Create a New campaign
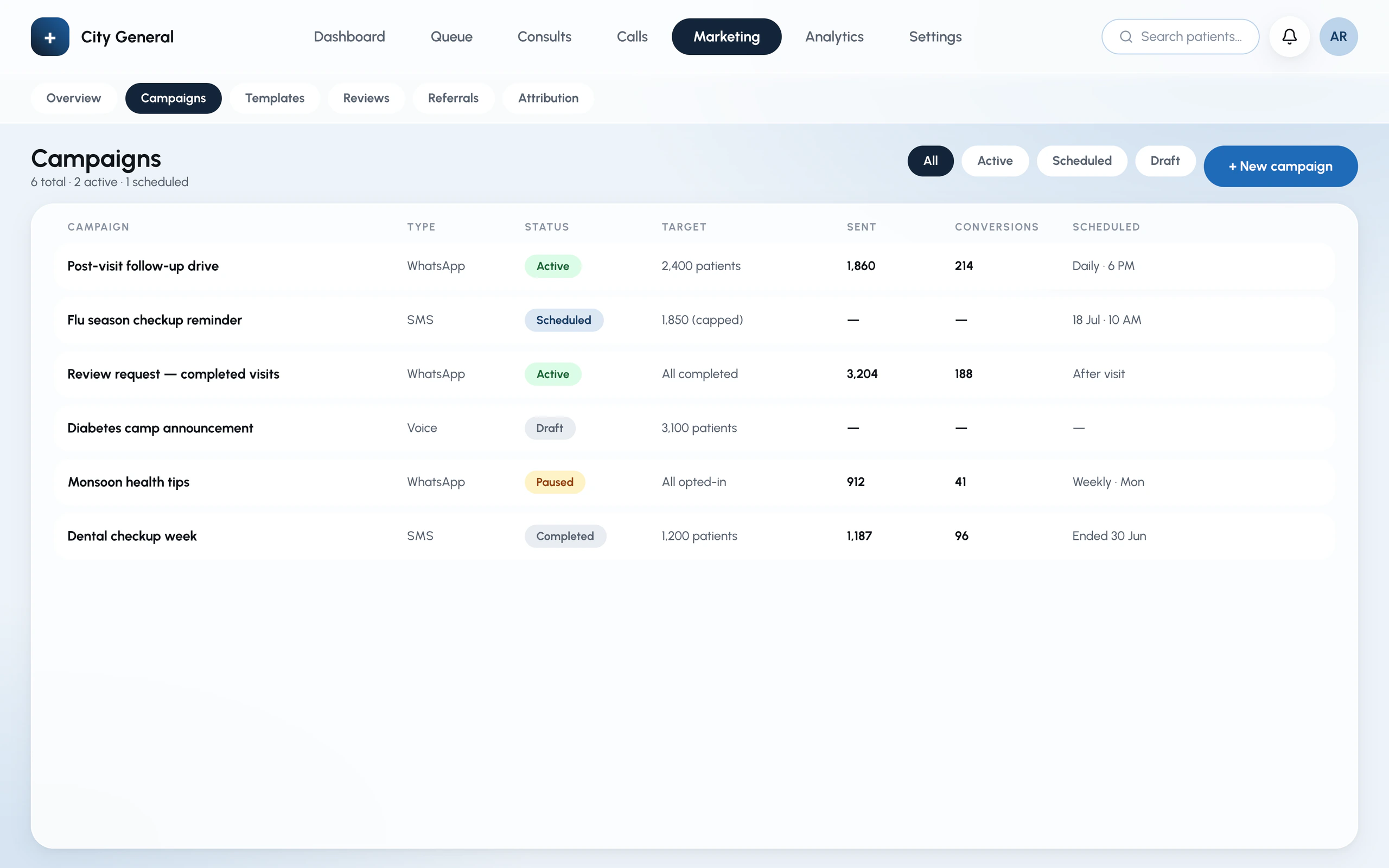Image resolution: width=1389 pixels, height=868 pixels. coord(1280,167)
